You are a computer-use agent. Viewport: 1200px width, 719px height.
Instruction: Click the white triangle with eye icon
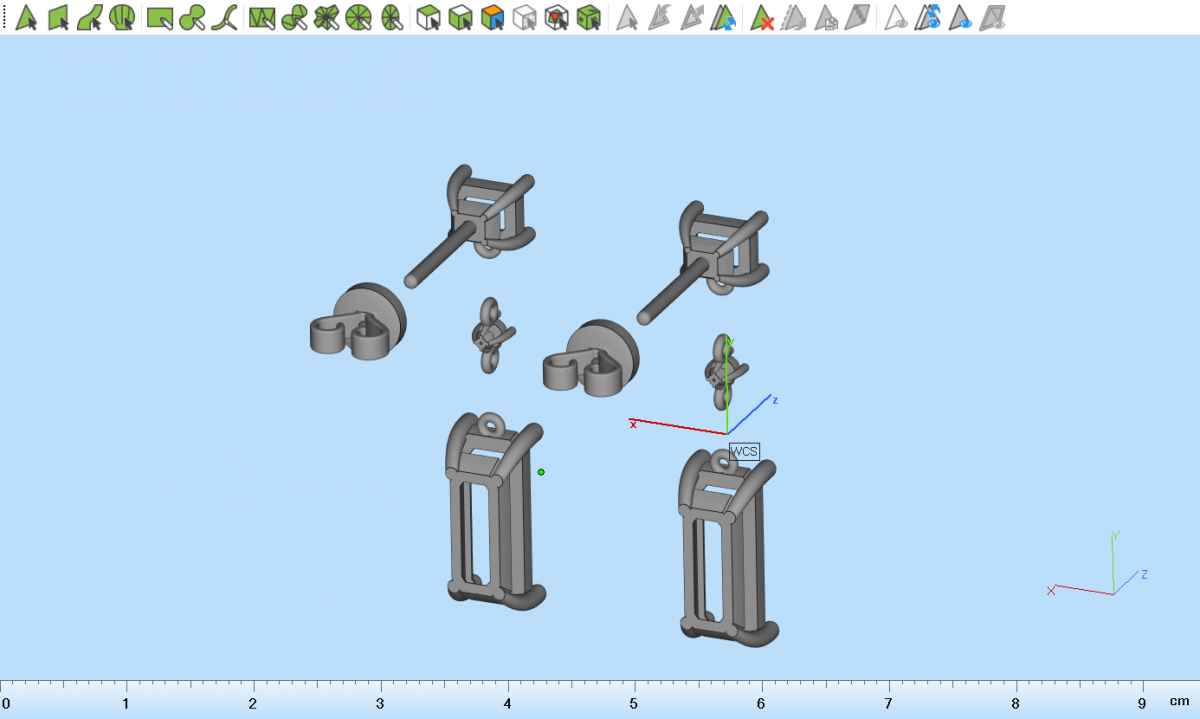click(x=897, y=17)
